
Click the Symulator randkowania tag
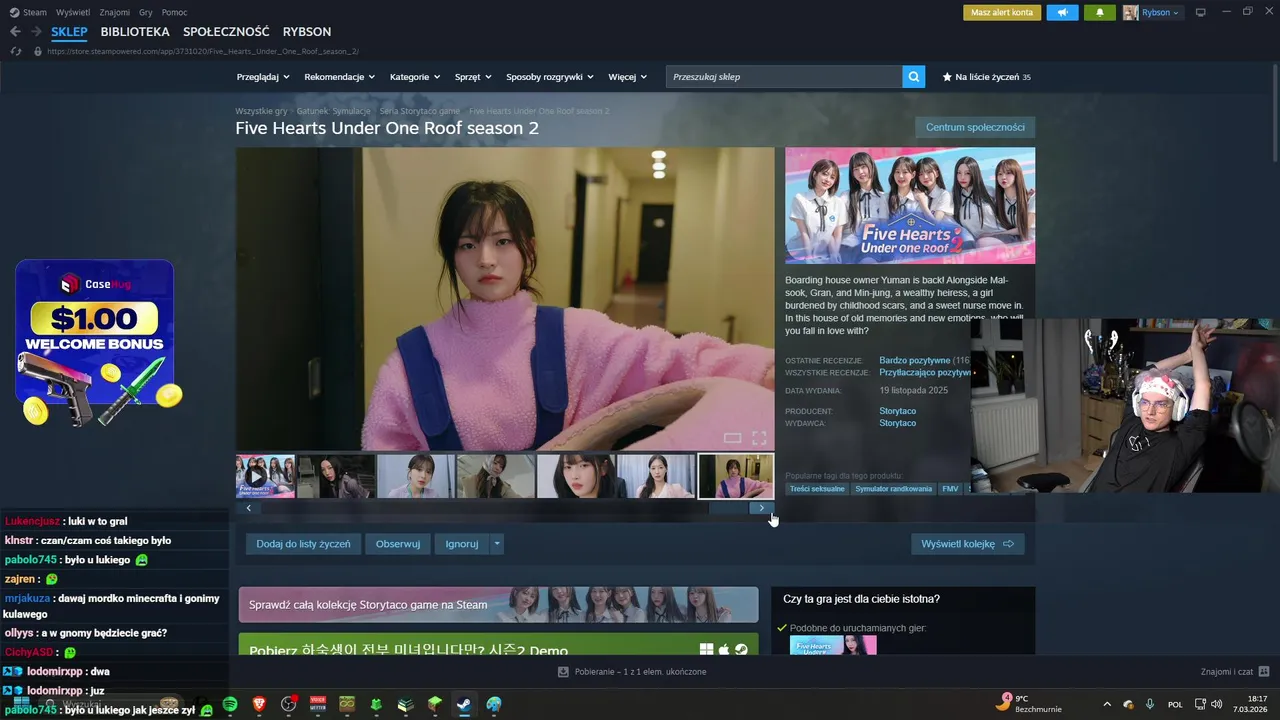click(894, 489)
